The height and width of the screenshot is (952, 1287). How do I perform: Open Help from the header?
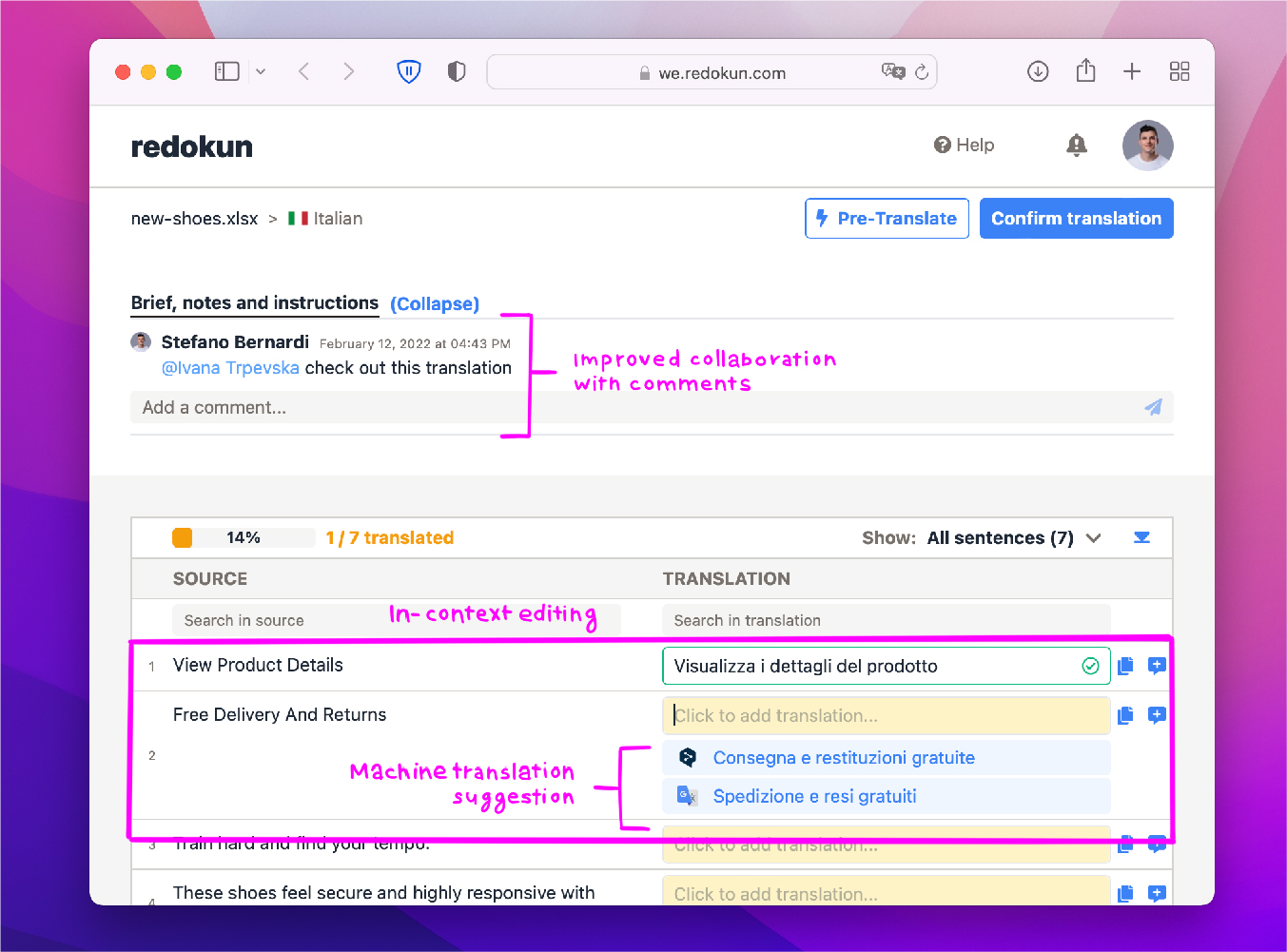coord(964,145)
